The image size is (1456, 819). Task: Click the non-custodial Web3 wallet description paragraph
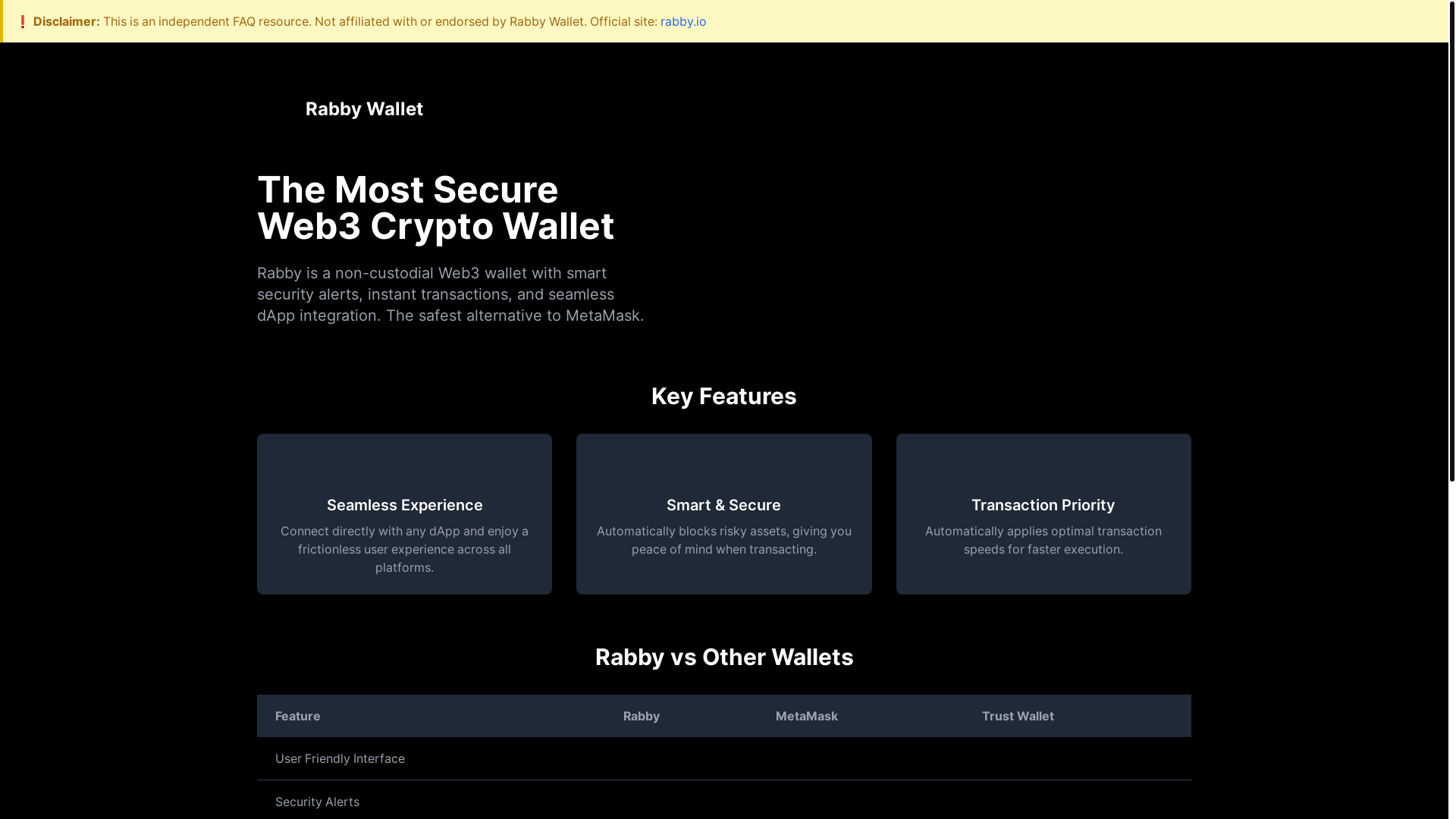[450, 294]
